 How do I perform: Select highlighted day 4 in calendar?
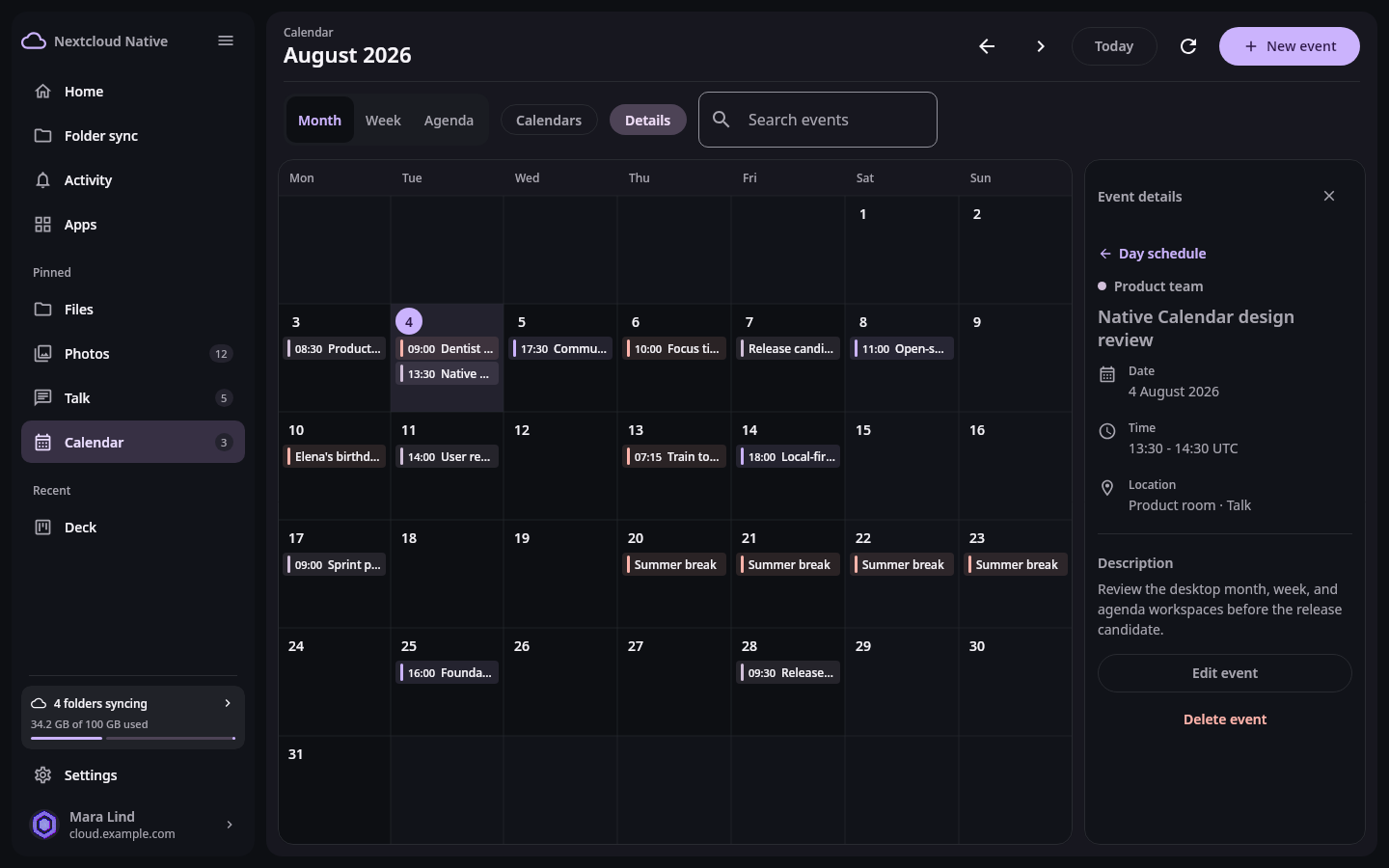coord(409,321)
